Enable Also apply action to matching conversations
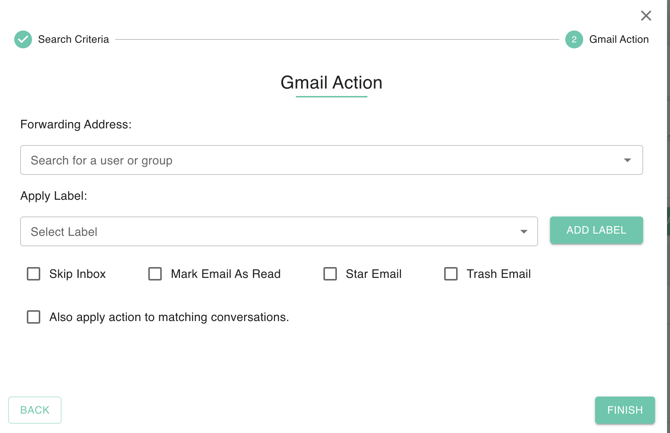Screen dimensions: 670x433 tap(33, 317)
